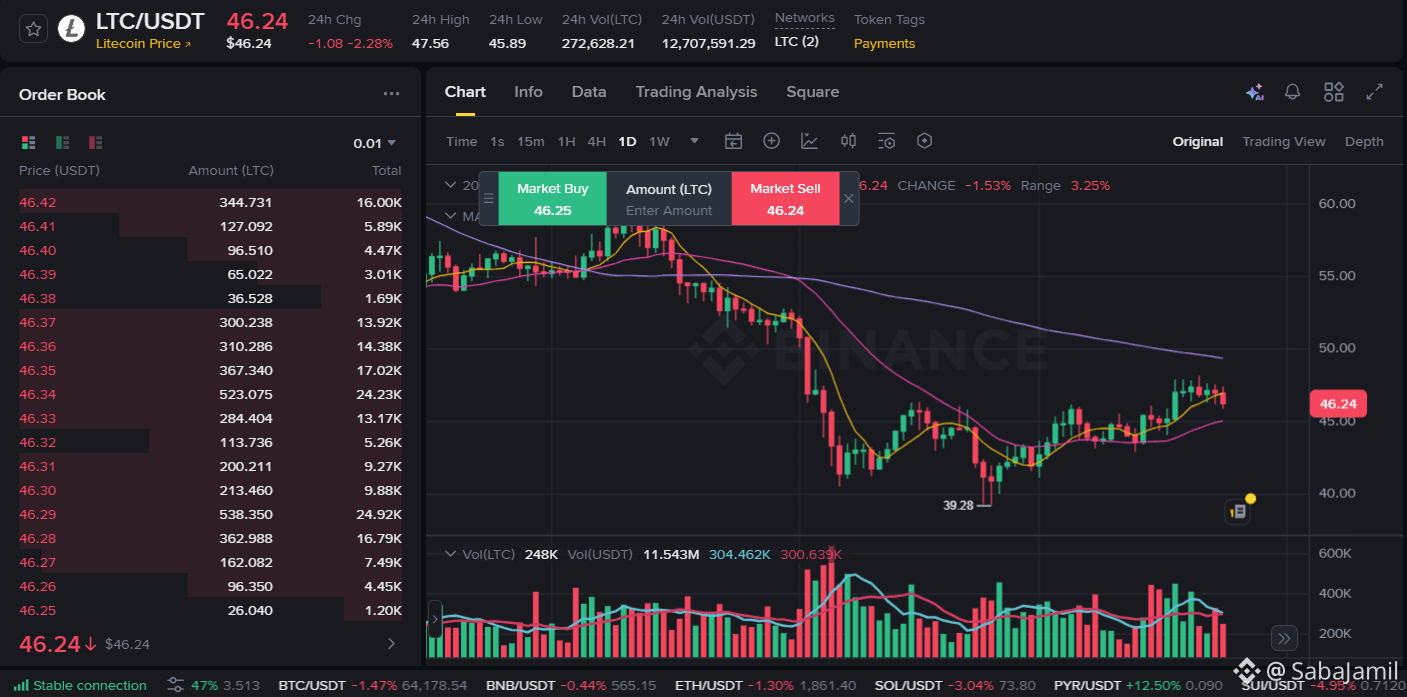Open the go-to-date calendar icon

733,141
